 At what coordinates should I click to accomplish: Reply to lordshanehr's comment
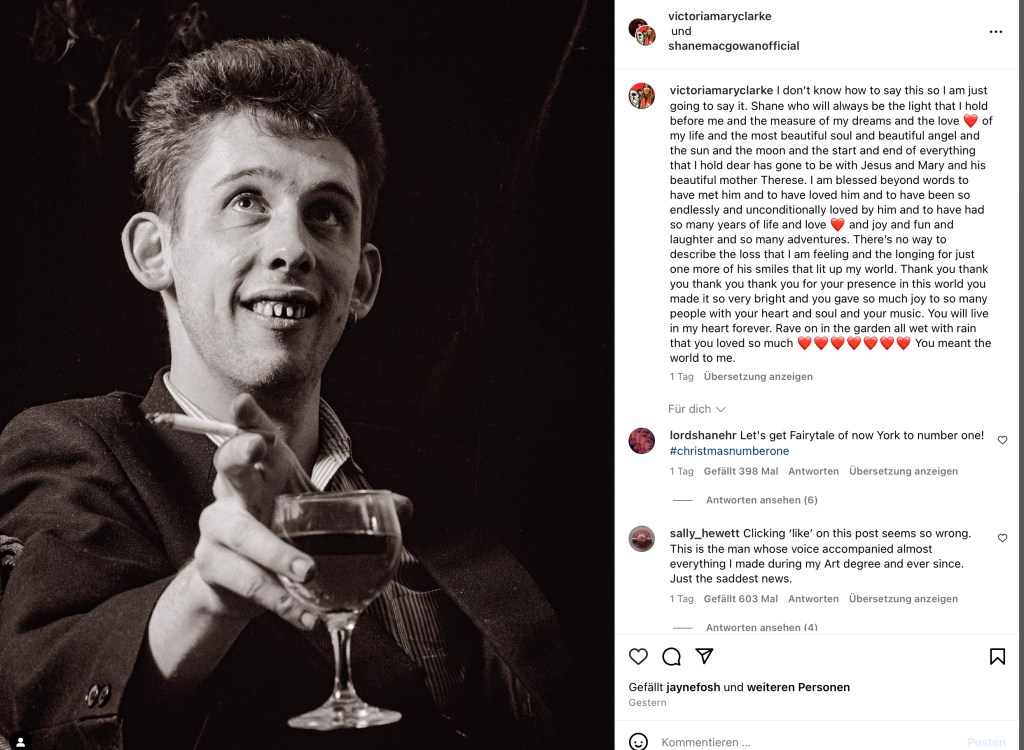813,471
